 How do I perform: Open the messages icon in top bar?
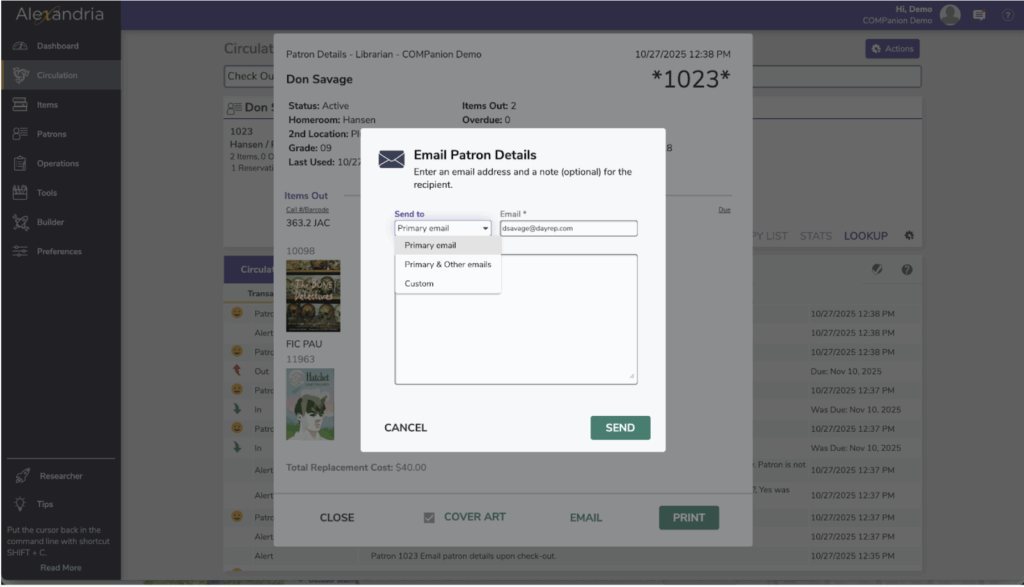(979, 15)
